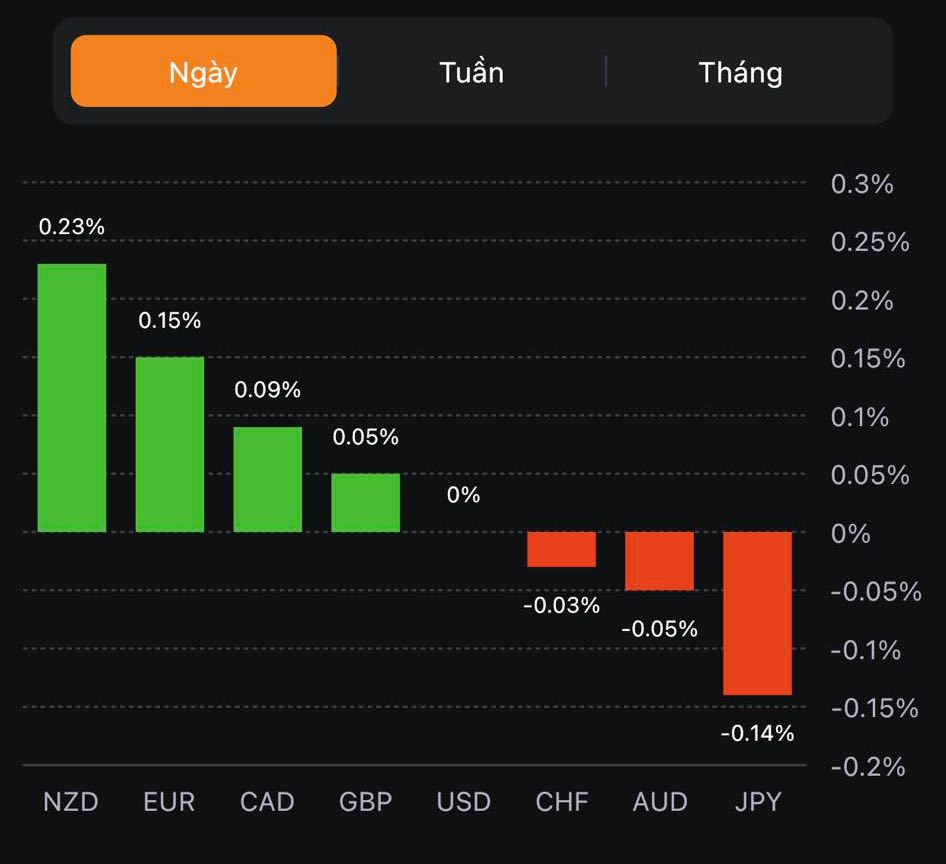The image size is (946, 864).
Task: Select the red AUD bar
Action: [660, 561]
